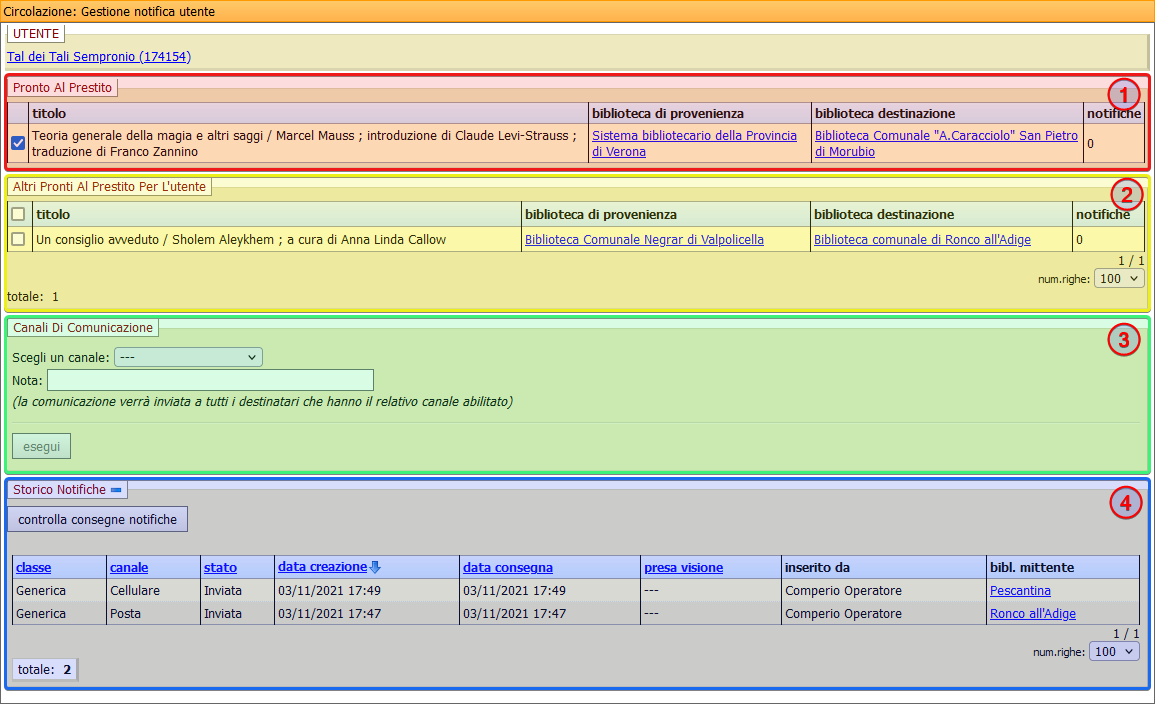Open the Scegli un canale dropdown

pos(188,357)
